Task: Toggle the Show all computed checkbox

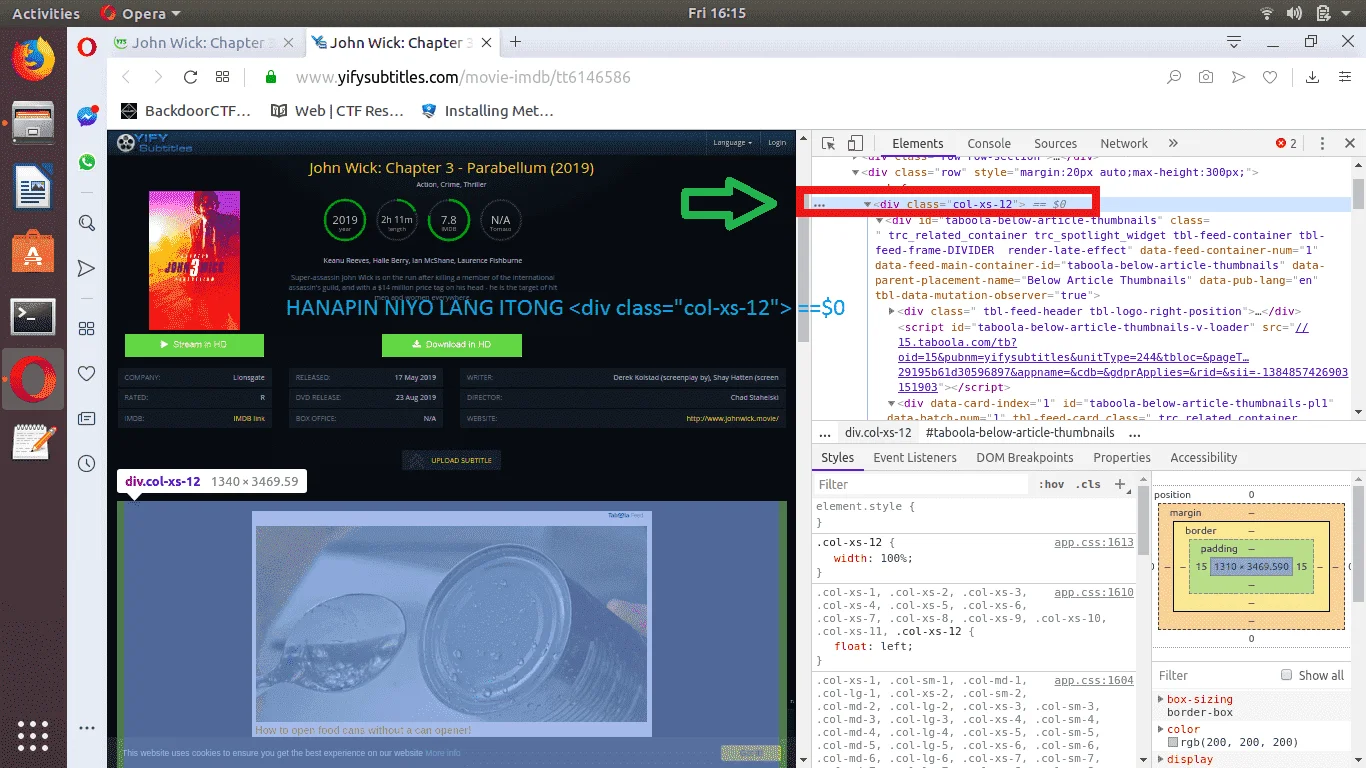Action: 1287,675
